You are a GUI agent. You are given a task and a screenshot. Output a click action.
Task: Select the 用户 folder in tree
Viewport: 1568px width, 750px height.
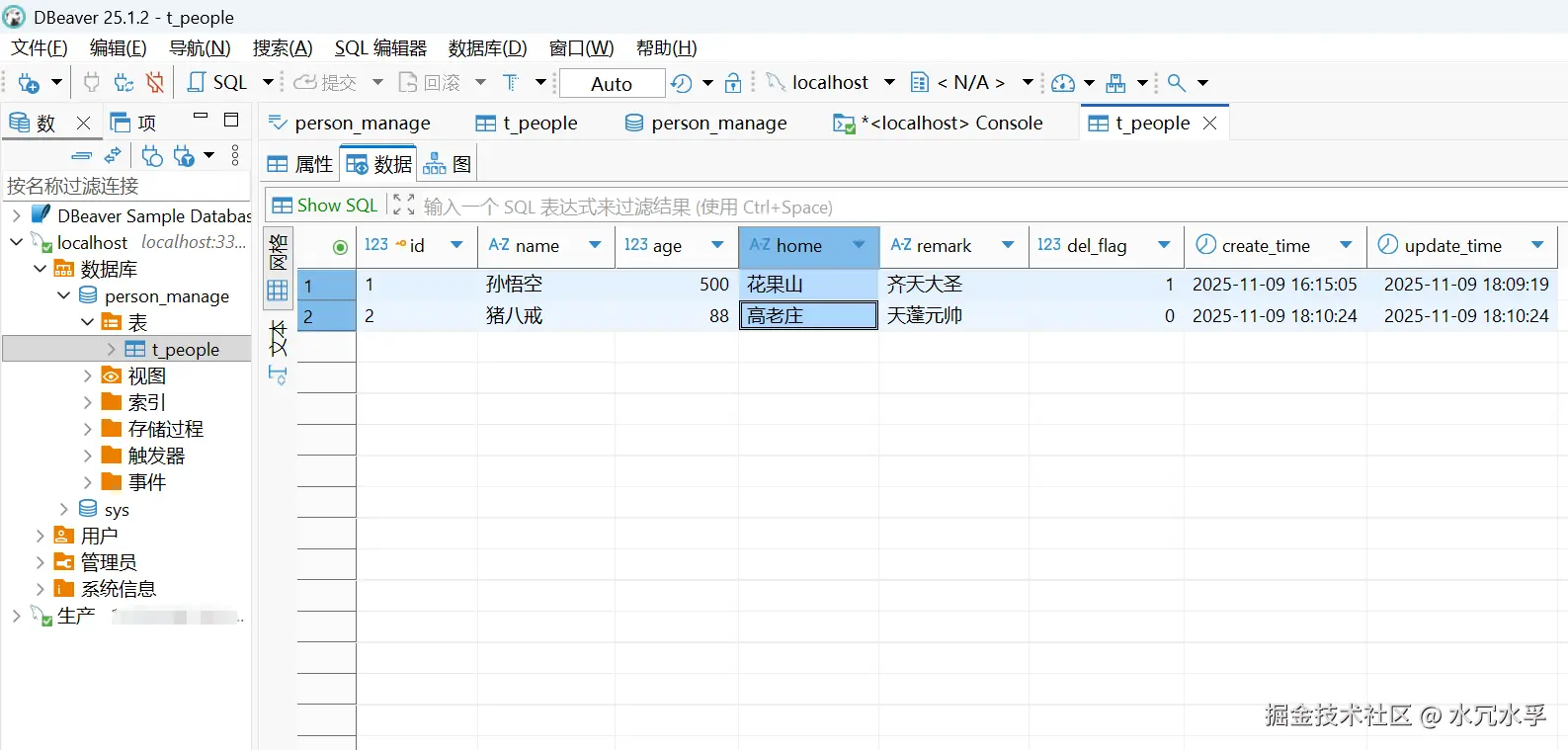[99, 537]
